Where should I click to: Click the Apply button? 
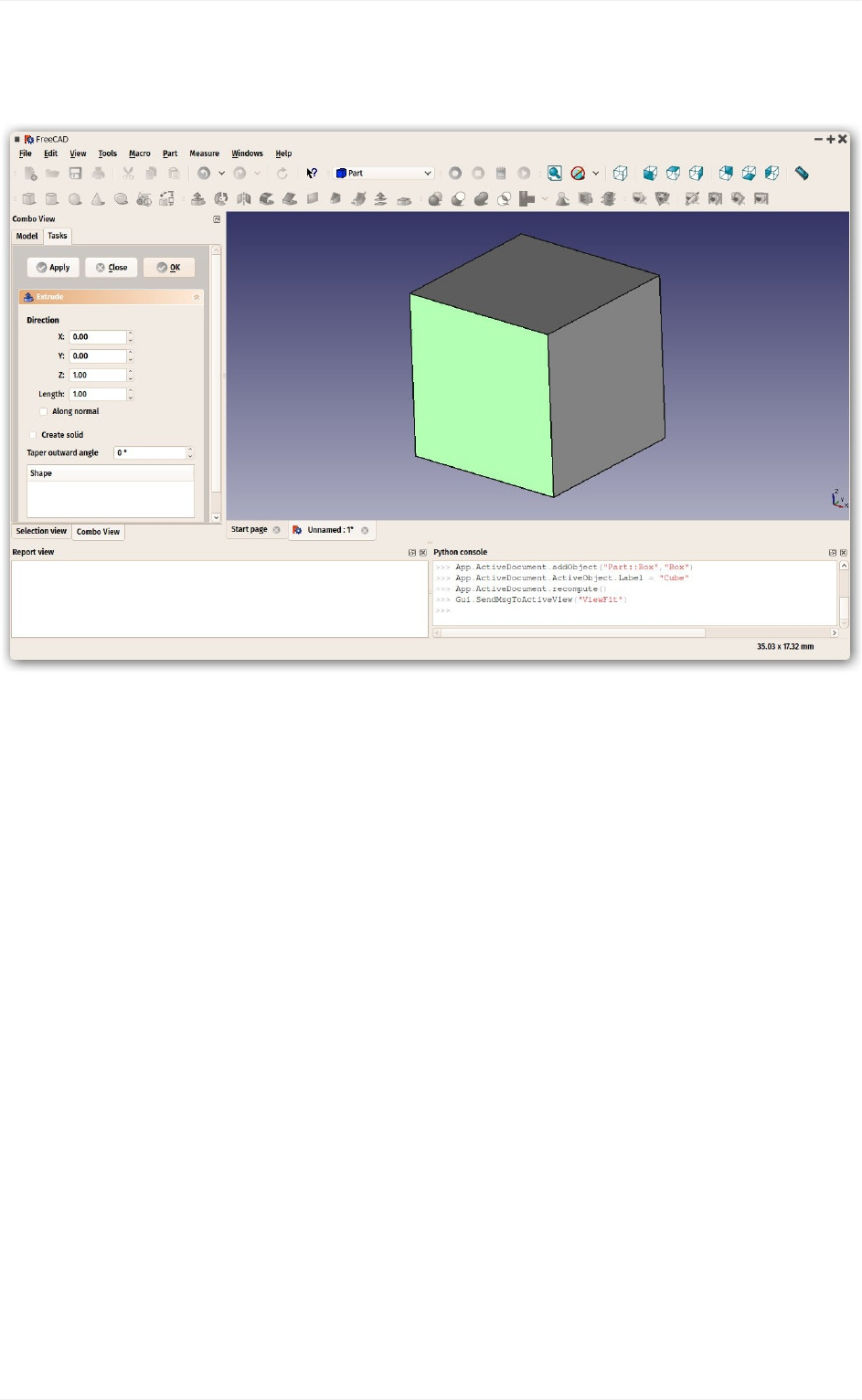(53, 267)
